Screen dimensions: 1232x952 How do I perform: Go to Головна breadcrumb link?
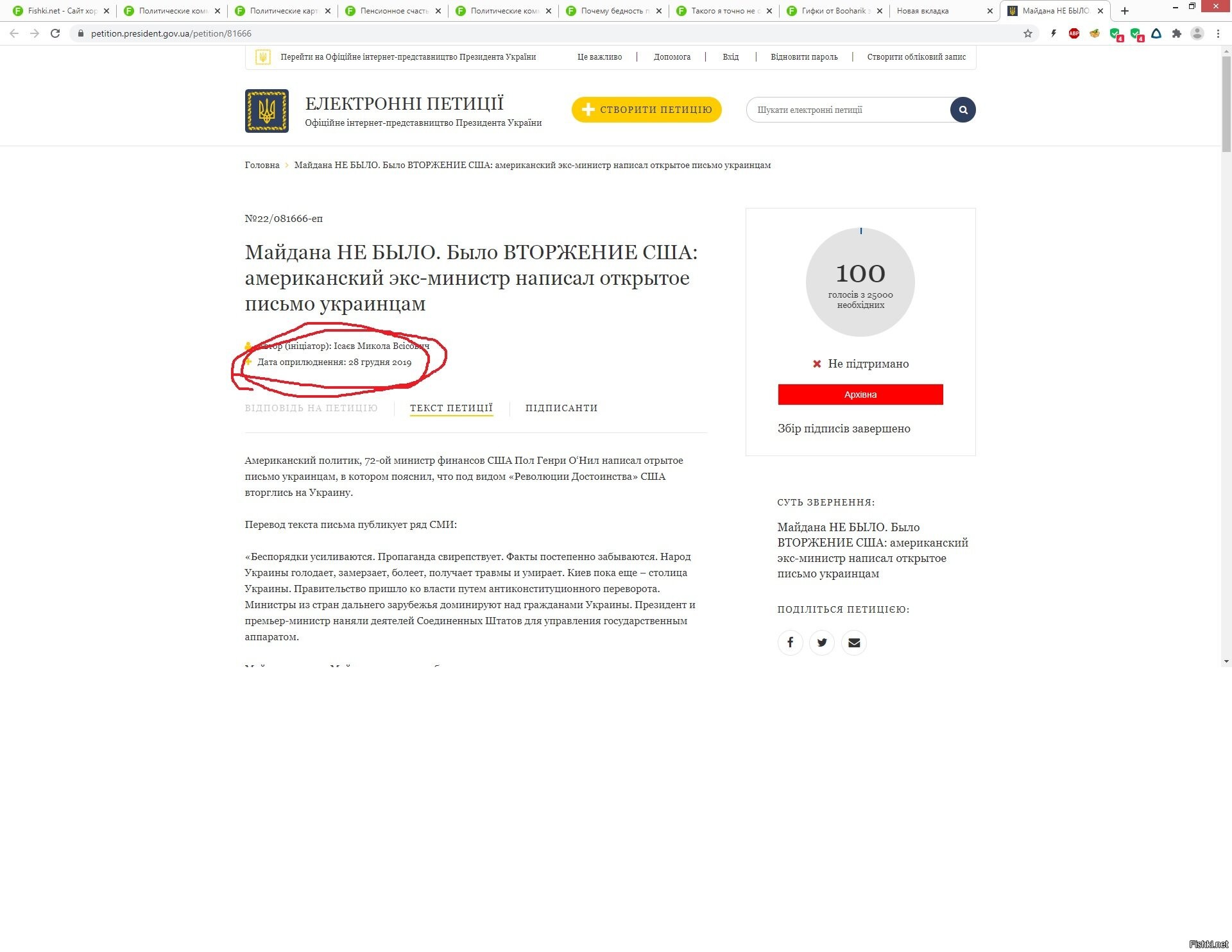(262, 166)
